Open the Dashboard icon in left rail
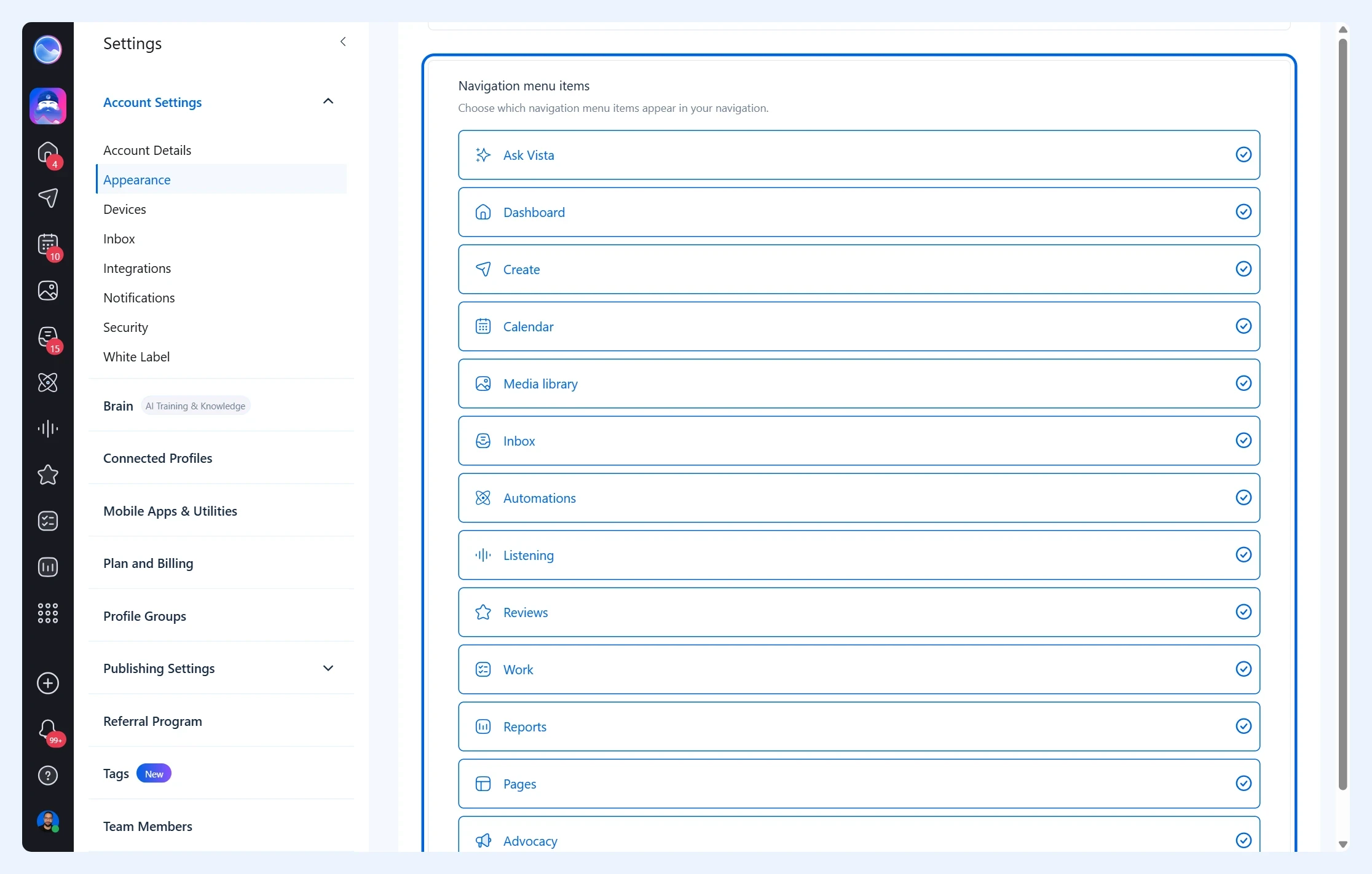Screen dimensions: 1372x874 pos(48,152)
